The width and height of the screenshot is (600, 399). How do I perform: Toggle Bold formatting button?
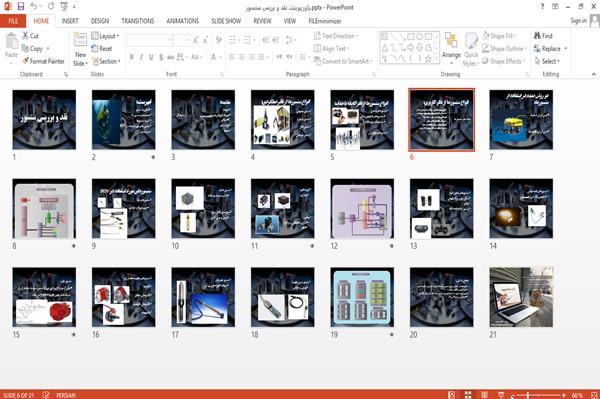(132, 57)
